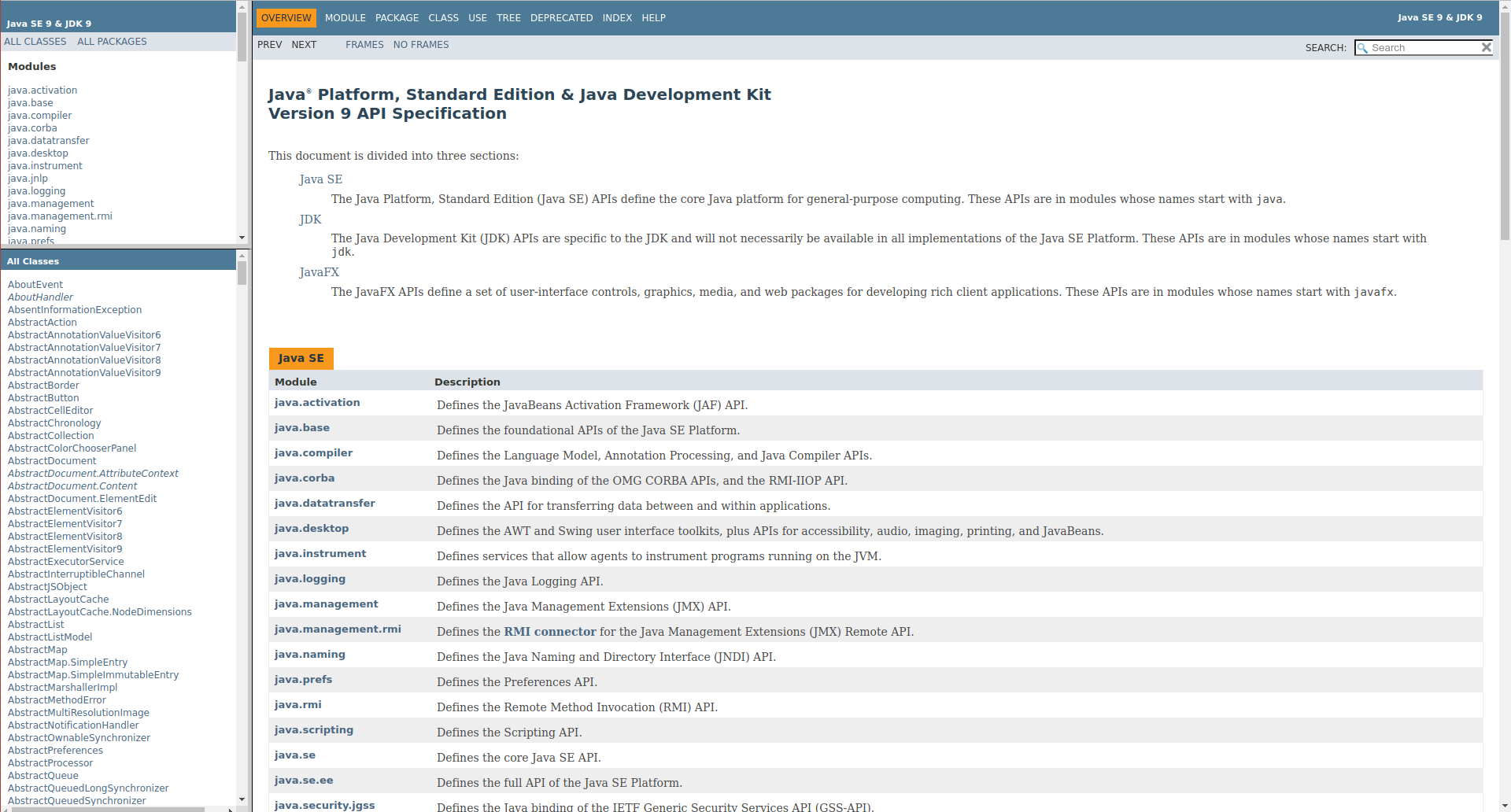Screen dimensions: 1511x812
Task: Follow the RMI connector link
Action: coord(549,632)
